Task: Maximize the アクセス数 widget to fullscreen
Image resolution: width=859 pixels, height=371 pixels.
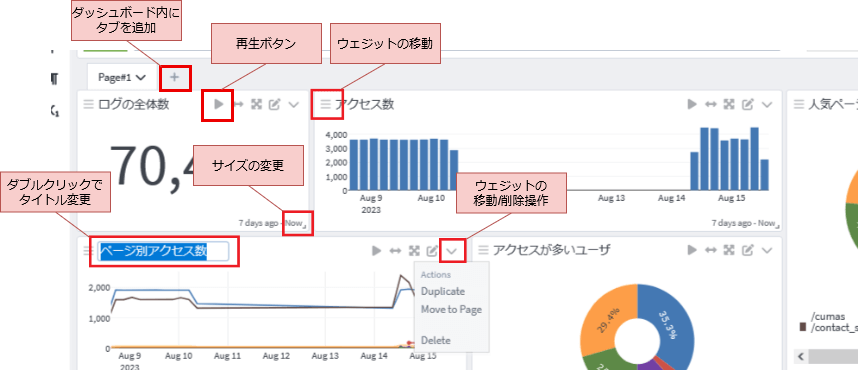Action: [x=729, y=104]
